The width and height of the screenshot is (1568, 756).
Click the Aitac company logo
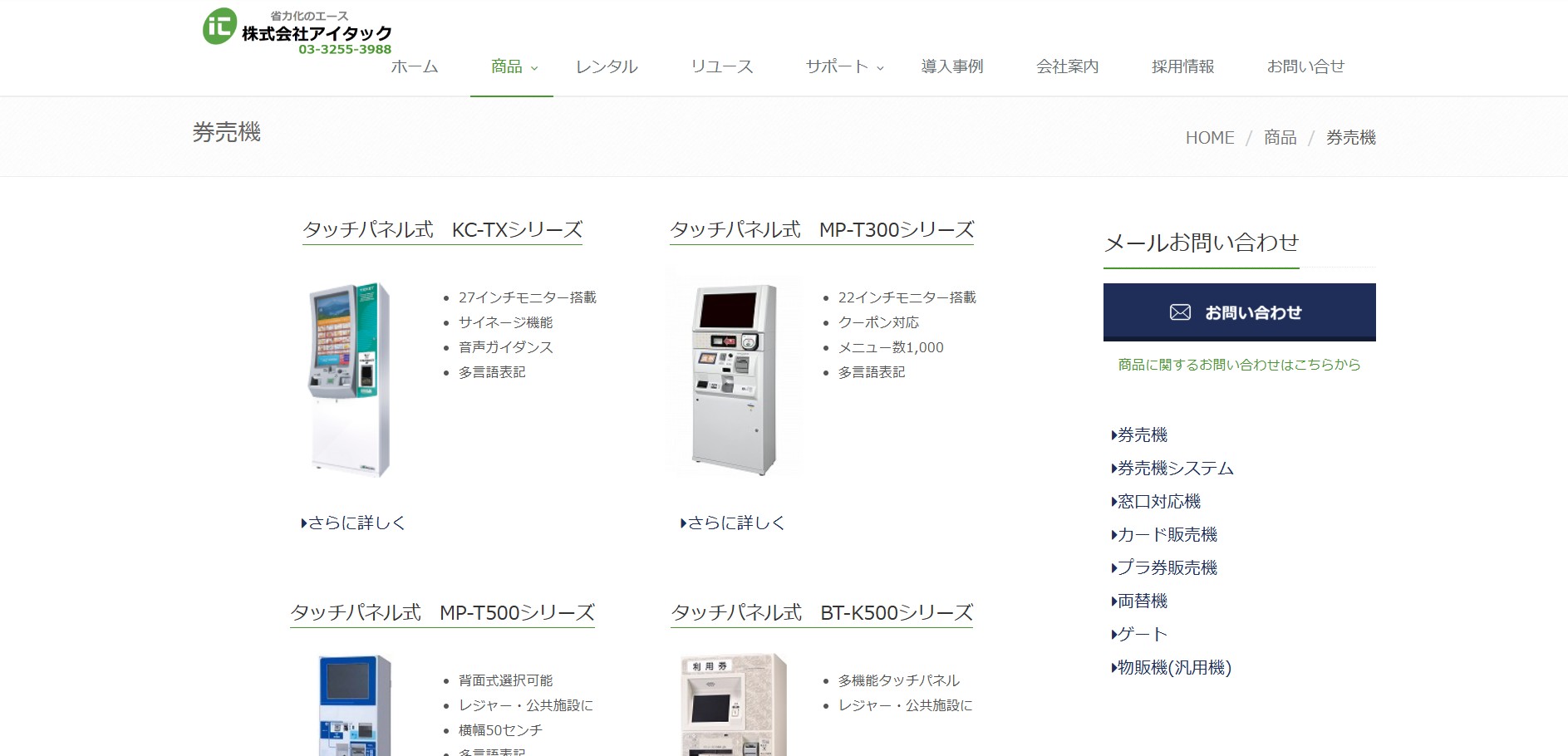coord(297,32)
